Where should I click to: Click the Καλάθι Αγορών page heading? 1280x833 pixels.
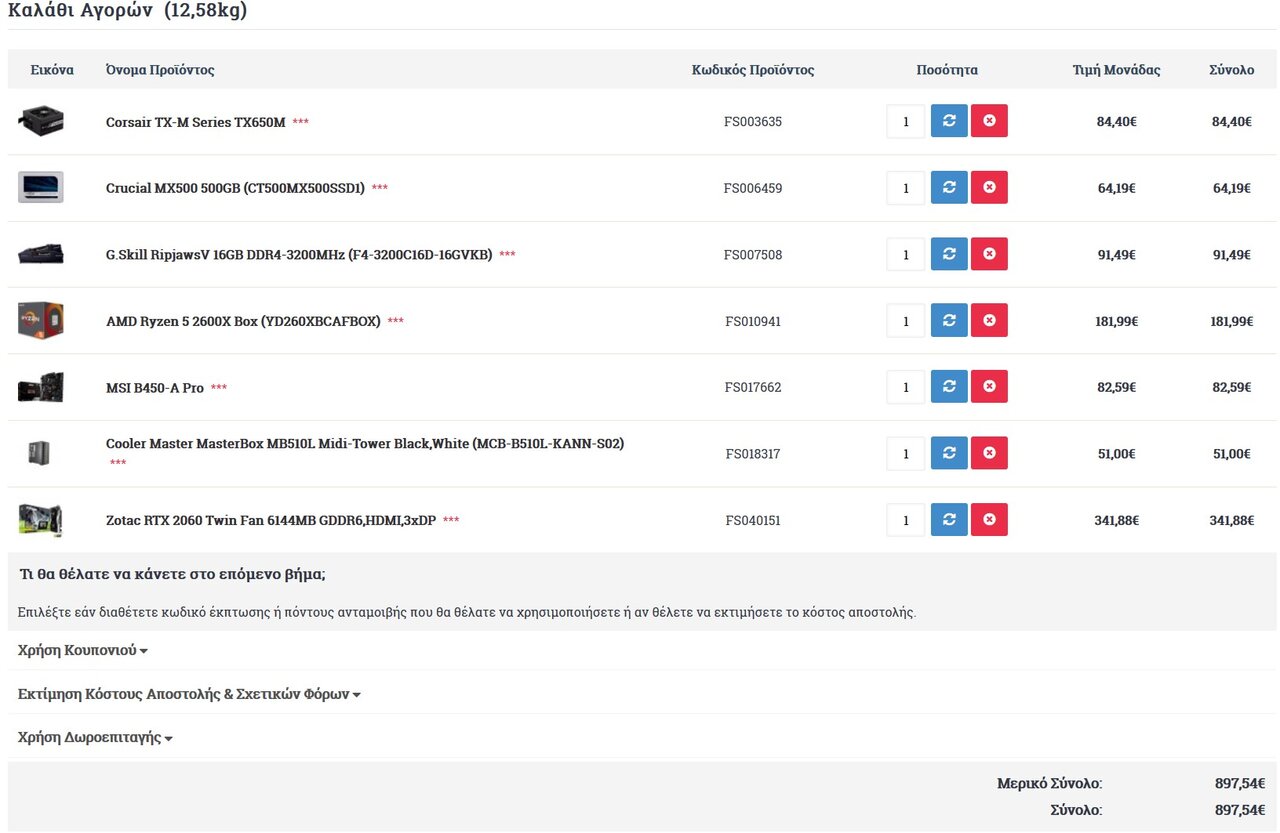tap(127, 11)
